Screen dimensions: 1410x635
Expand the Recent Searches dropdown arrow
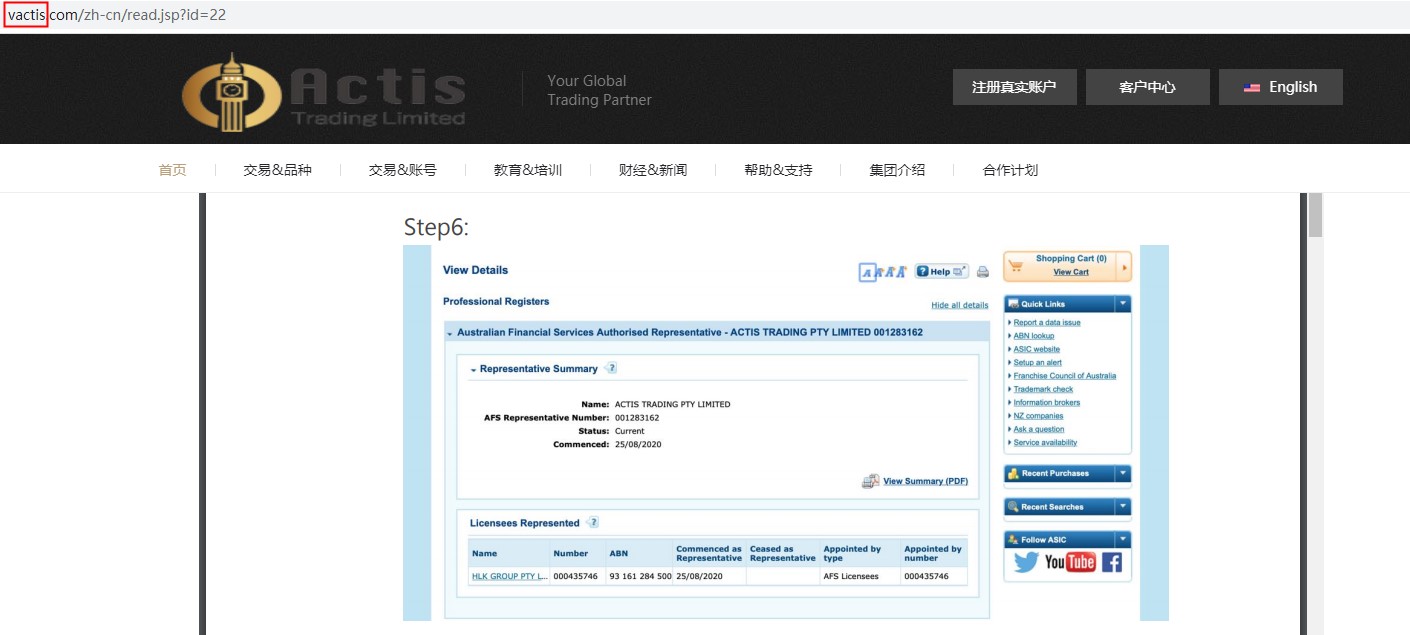coord(1123,506)
